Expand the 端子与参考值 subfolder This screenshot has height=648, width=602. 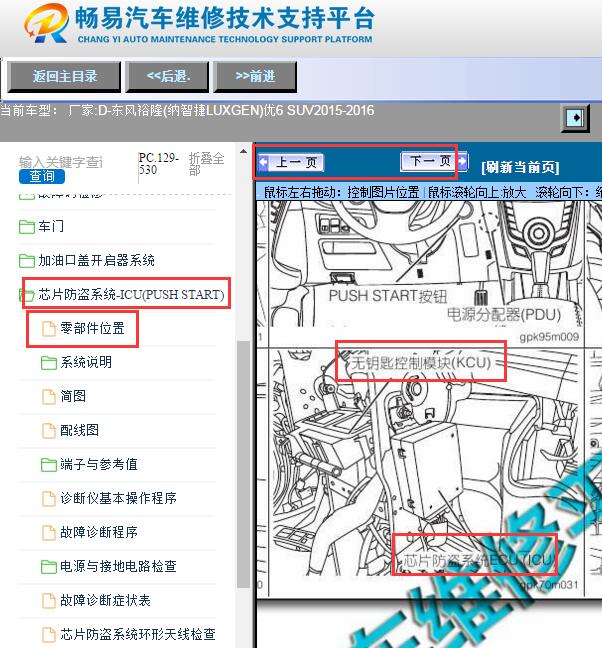(99, 465)
